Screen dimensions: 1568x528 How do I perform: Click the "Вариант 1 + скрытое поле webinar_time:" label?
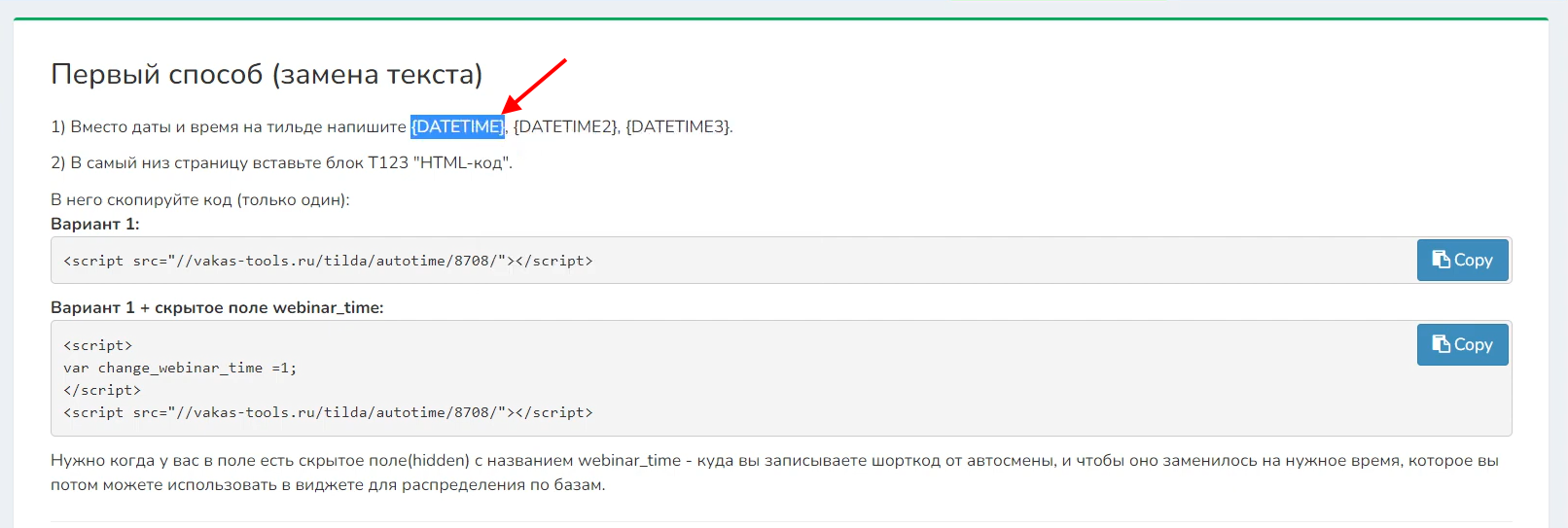[217, 308]
